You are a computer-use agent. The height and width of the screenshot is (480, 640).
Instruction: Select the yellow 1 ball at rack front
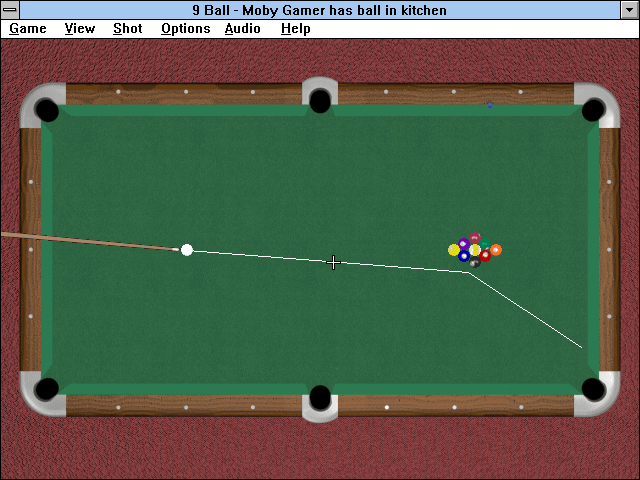tap(454, 250)
